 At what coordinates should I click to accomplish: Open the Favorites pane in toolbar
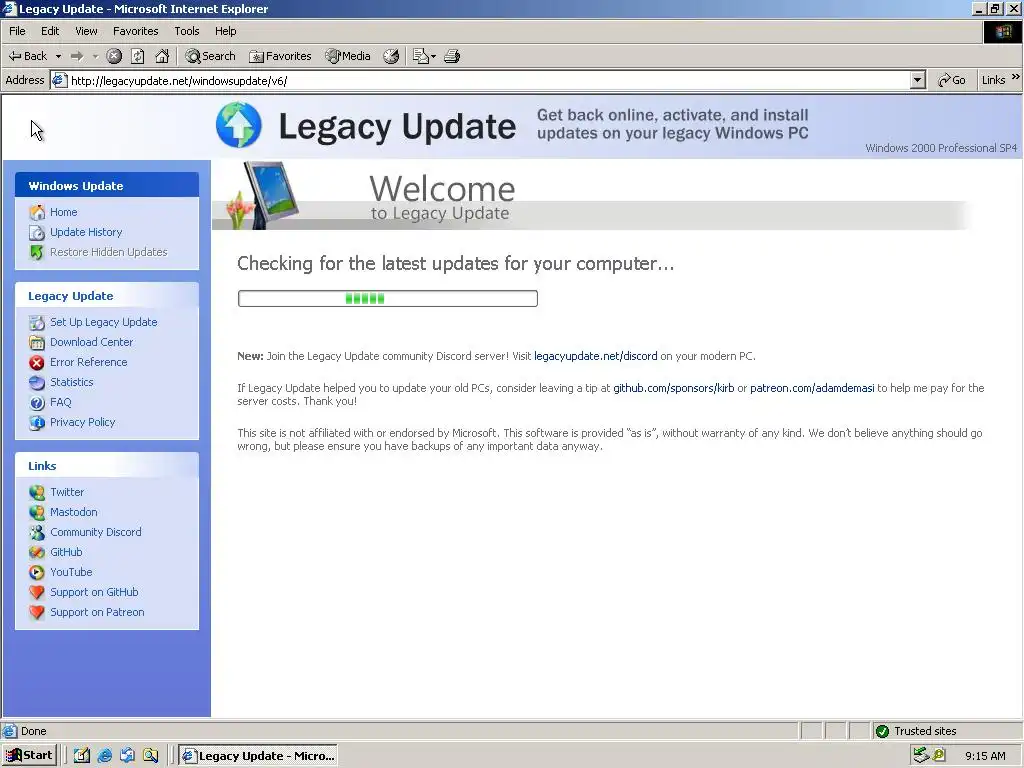tap(280, 56)
